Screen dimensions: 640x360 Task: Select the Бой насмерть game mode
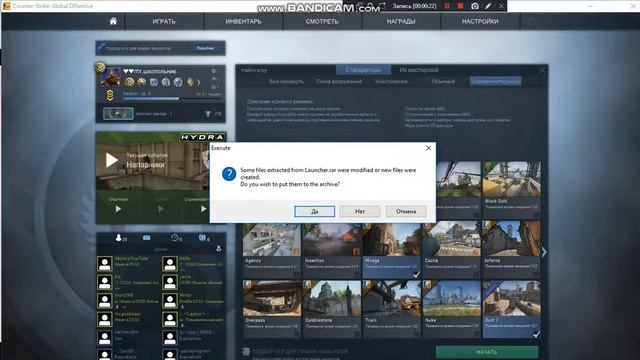pyautogui.click(x=286, y=81)
